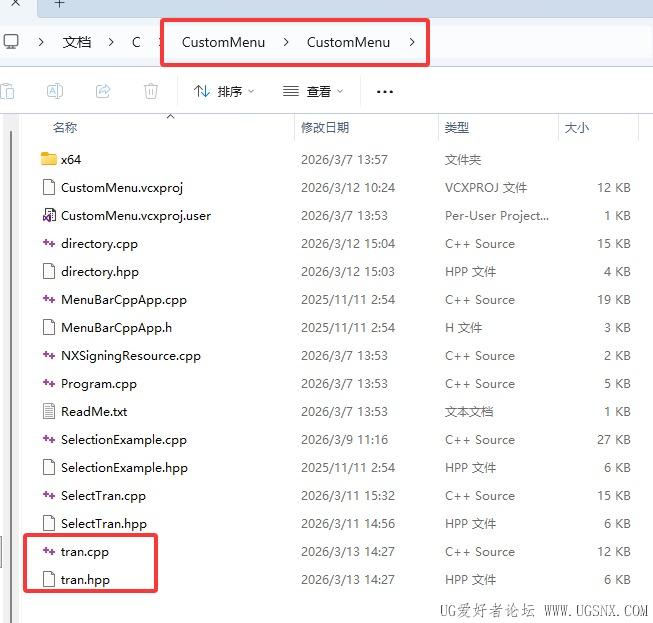Click the 文本文档 type of ReadMe.txt
Viewport: 653px width, 623px height.
tap(469, 411)
